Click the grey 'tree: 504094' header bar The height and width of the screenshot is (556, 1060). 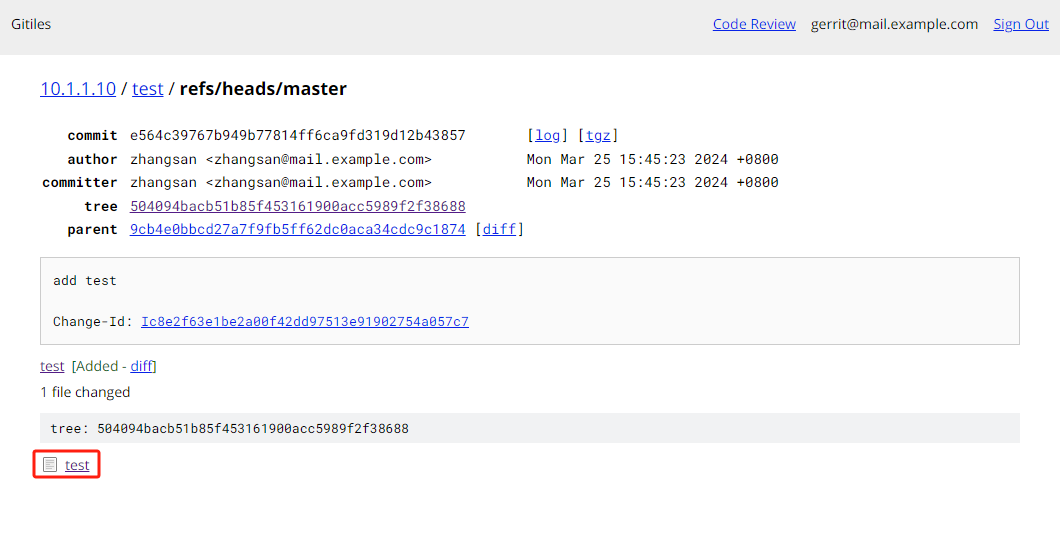529,428
